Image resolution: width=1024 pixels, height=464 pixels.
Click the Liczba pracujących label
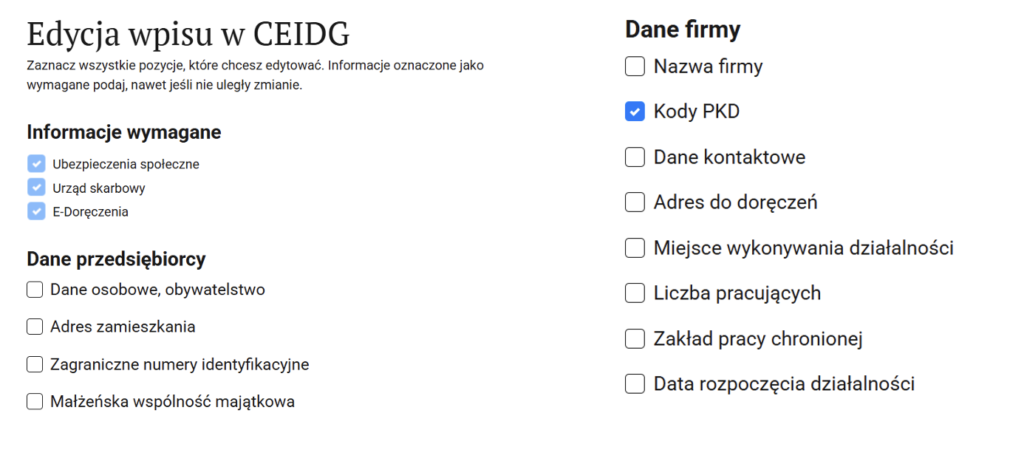click(x=737, y=293)
